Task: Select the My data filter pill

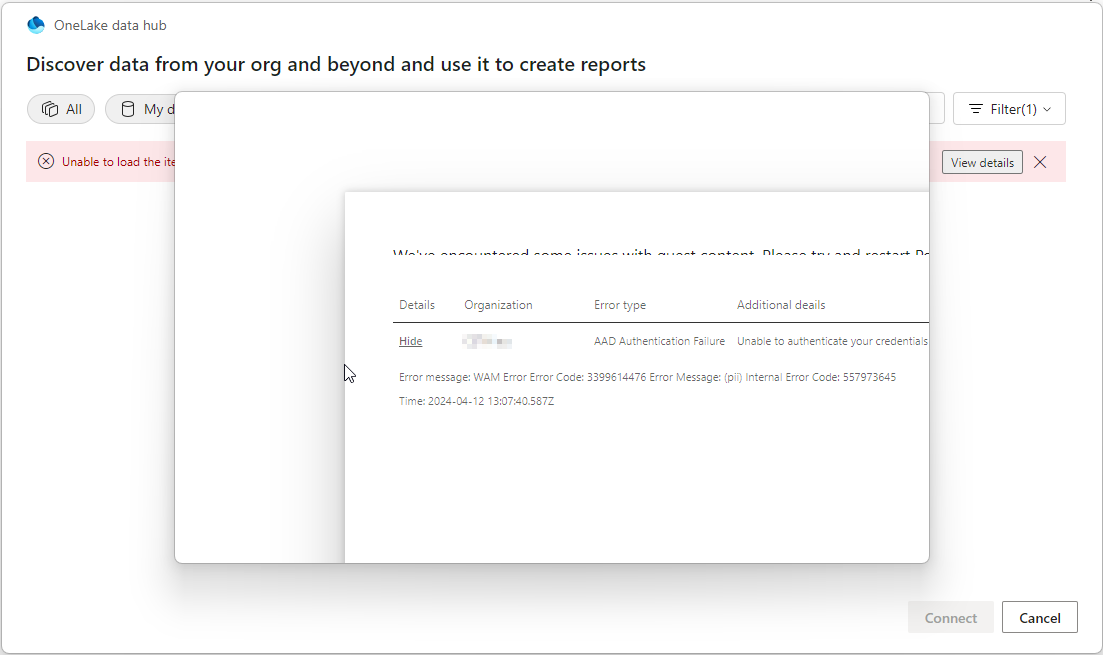Action: pyautogui.click(x=140, y=109)
